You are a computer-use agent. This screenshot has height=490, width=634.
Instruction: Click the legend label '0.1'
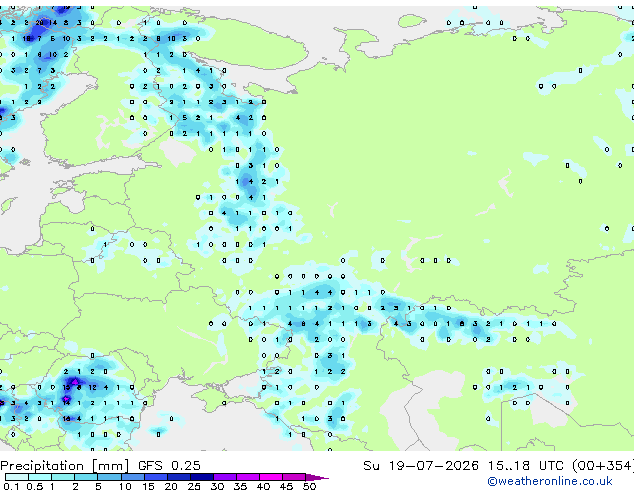[x=11, y=486]
